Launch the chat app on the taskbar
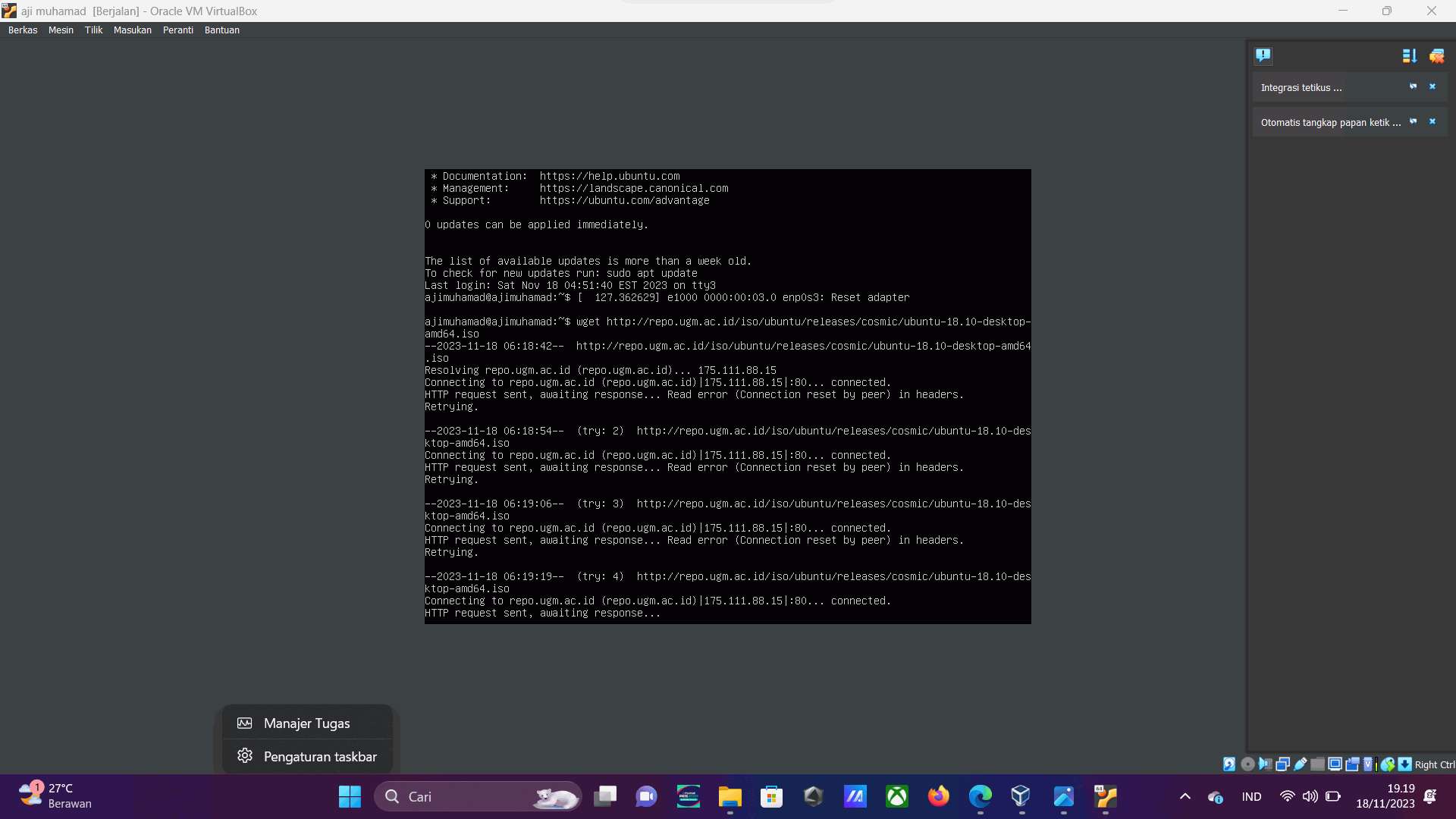The image size is (1456, 819). click(646, 796)
